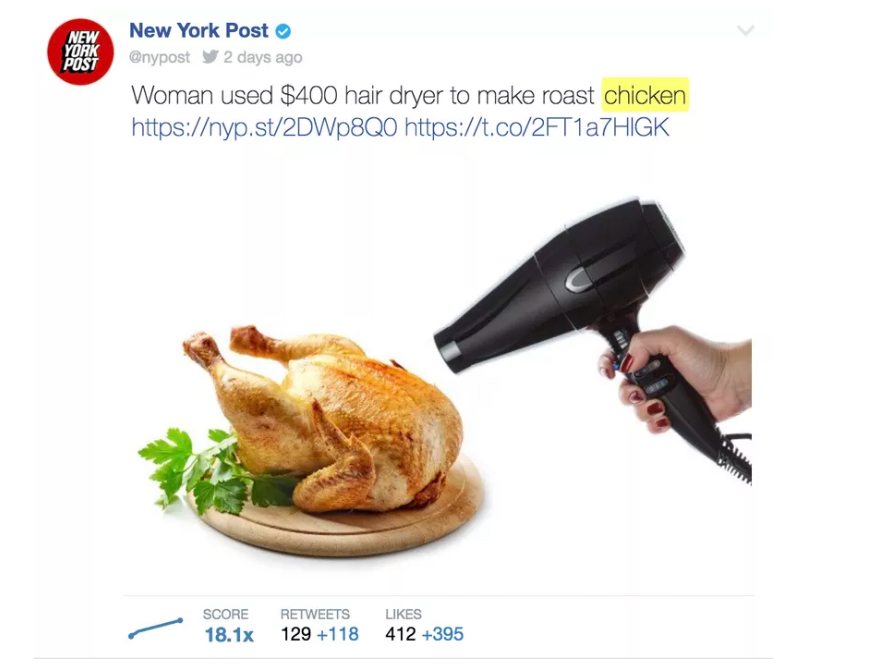This screenshot has width=876, height=672.
Task: Click the score trend line sparkline
Action: 155,628
